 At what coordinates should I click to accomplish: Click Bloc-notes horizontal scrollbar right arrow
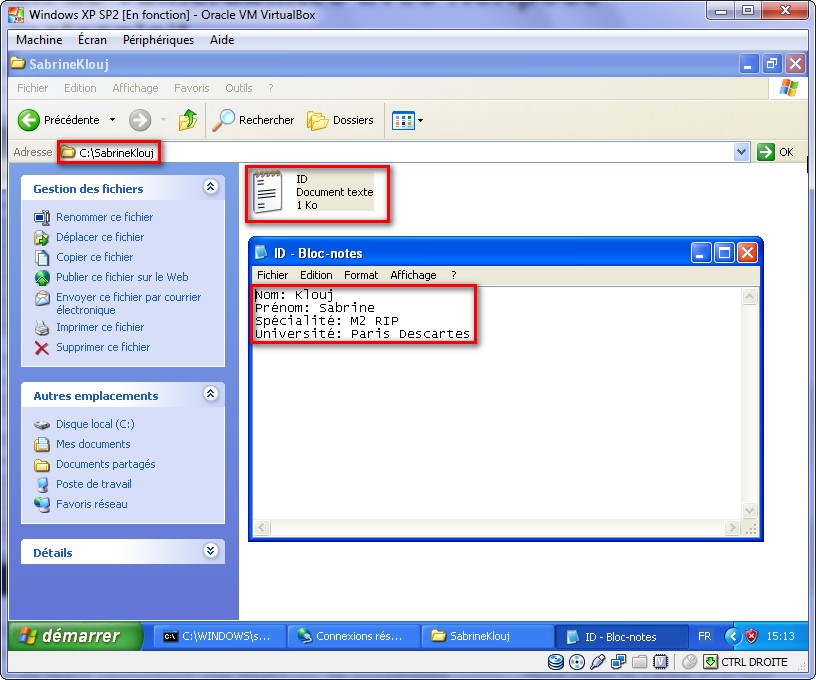[733, 528]
